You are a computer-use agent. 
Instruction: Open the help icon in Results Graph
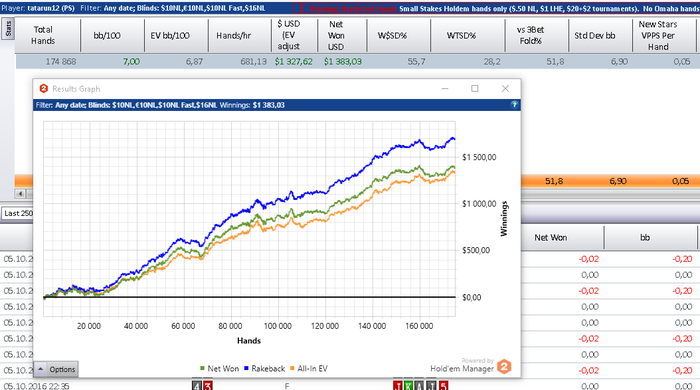514,105
